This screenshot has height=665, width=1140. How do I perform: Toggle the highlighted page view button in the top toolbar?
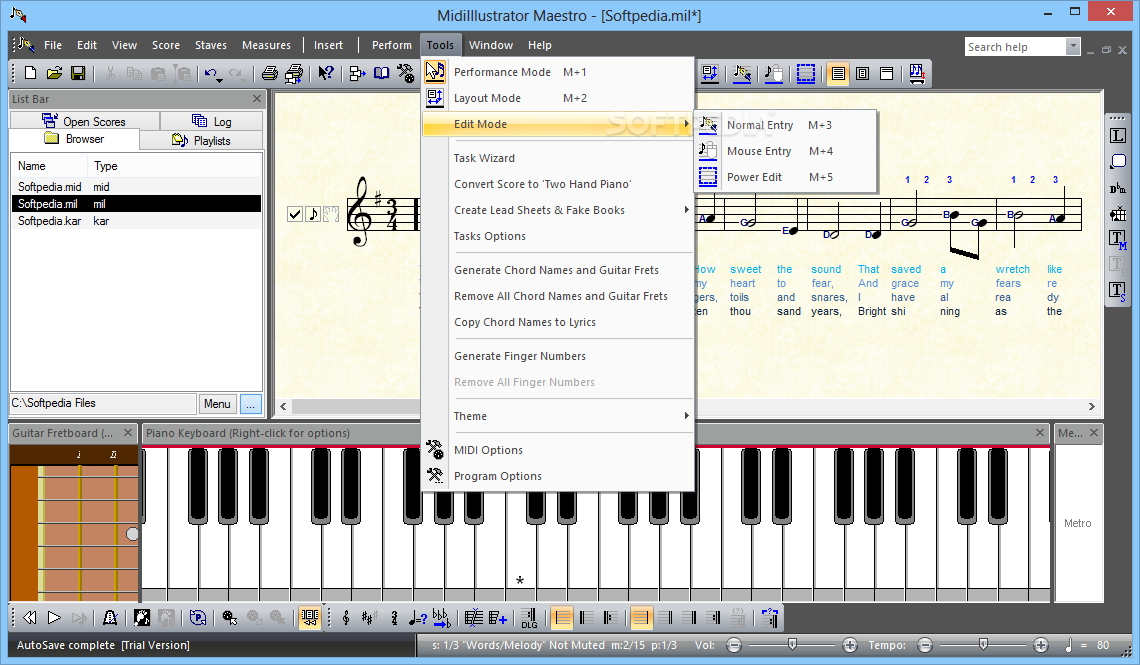pos(838,73)
